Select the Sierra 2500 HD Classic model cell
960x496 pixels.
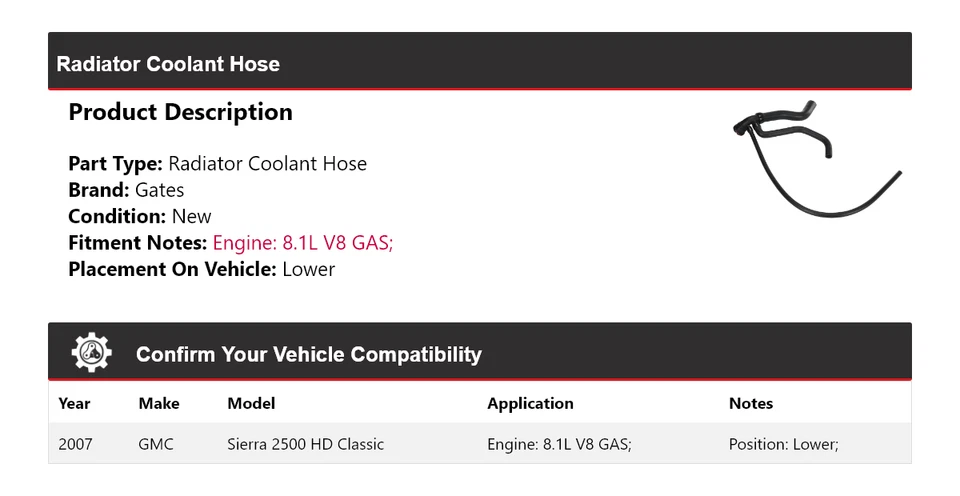coord(305,444)
